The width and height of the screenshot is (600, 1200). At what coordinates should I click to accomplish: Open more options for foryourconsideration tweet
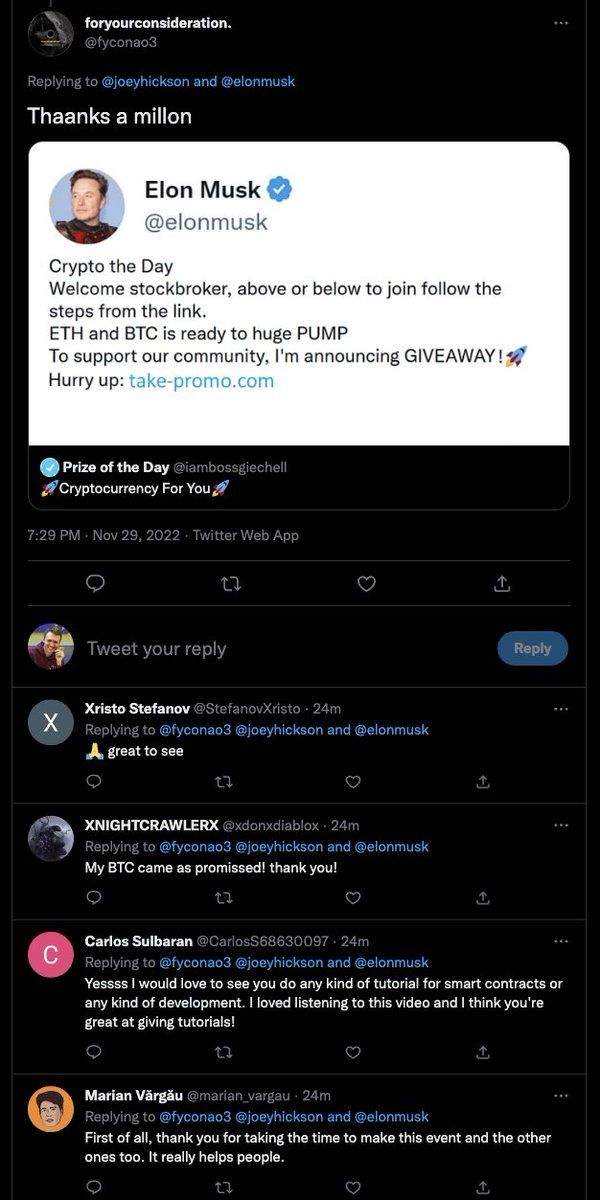click(561, 23)
